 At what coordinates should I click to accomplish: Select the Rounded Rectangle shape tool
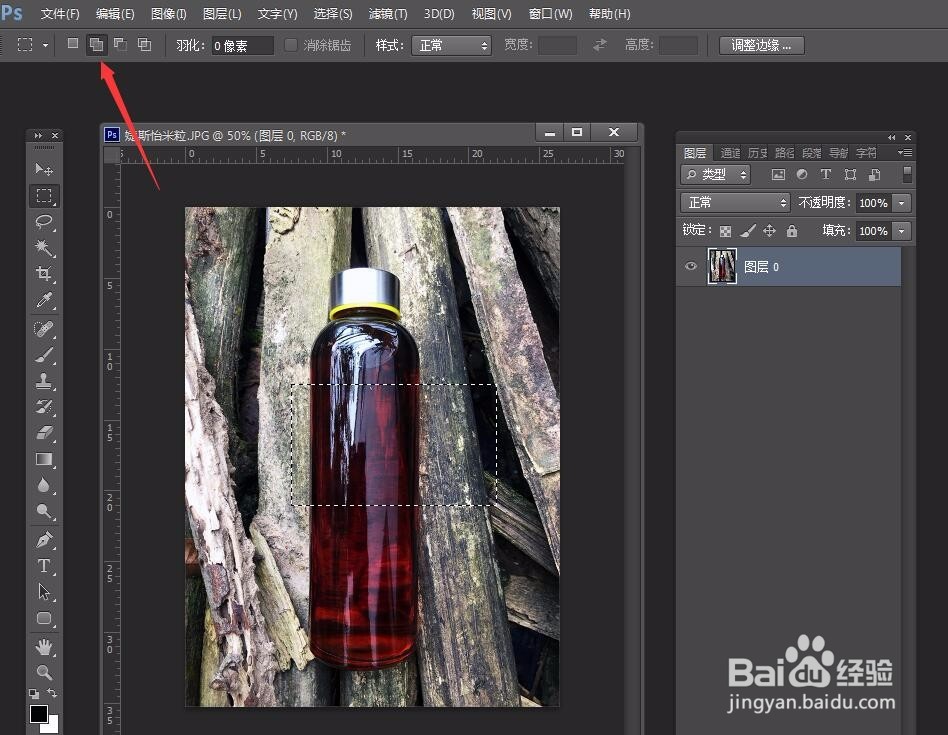pyautogui.click(x=44, y=618)
